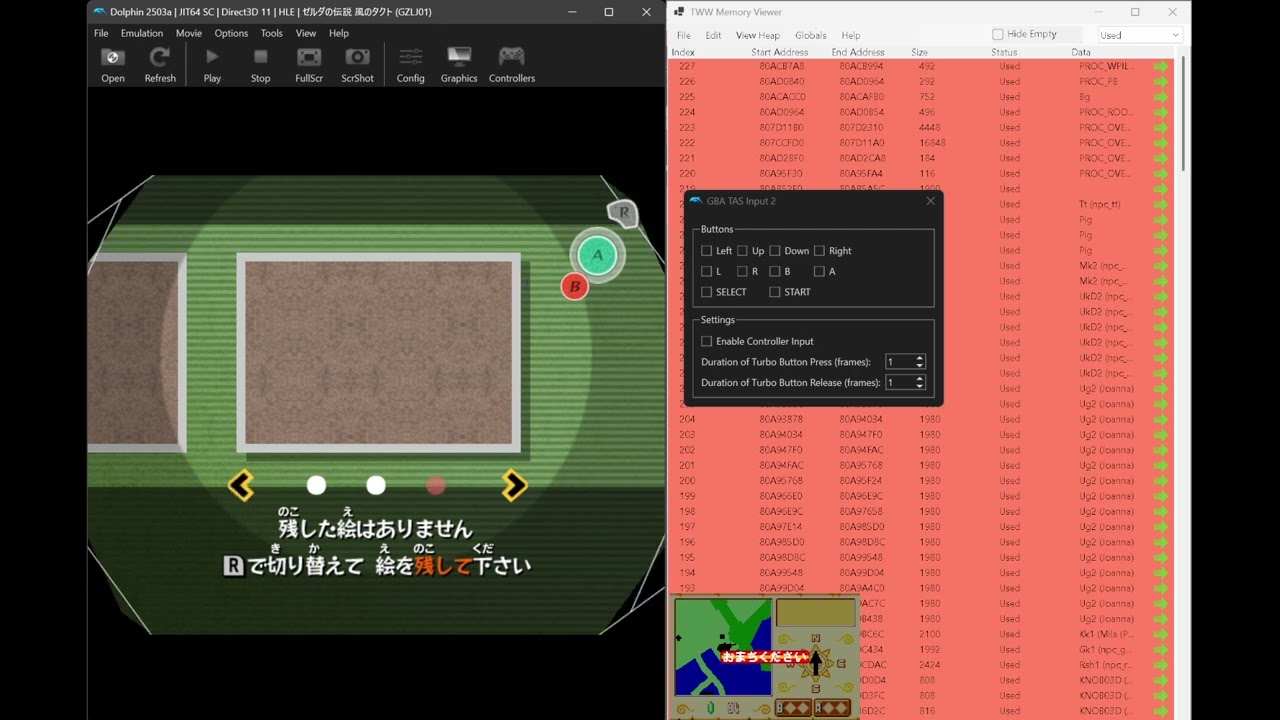
Task: Click the green arrow on row 225
Action: 1160,97
